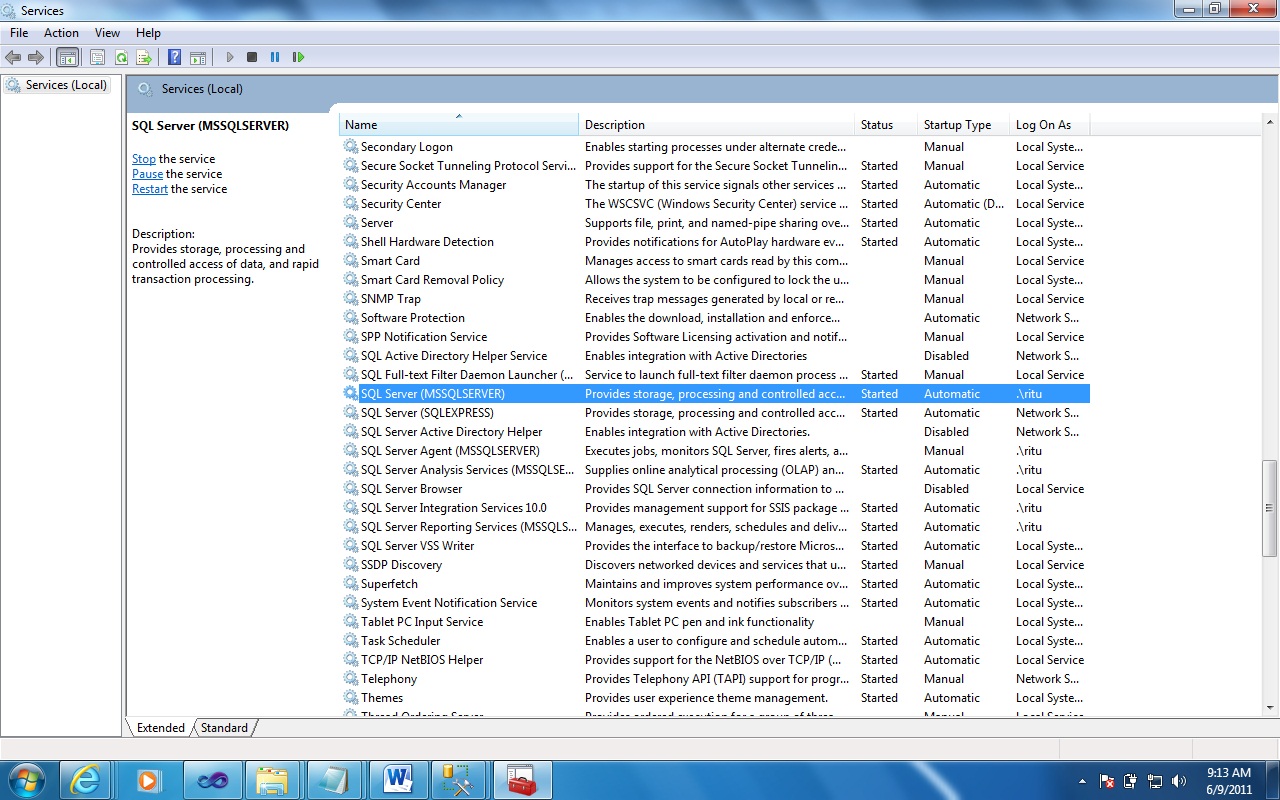Open the View menu
The width and height of the screenshot is (1280, 800).
pyautogui.click(x=107, y=33)
